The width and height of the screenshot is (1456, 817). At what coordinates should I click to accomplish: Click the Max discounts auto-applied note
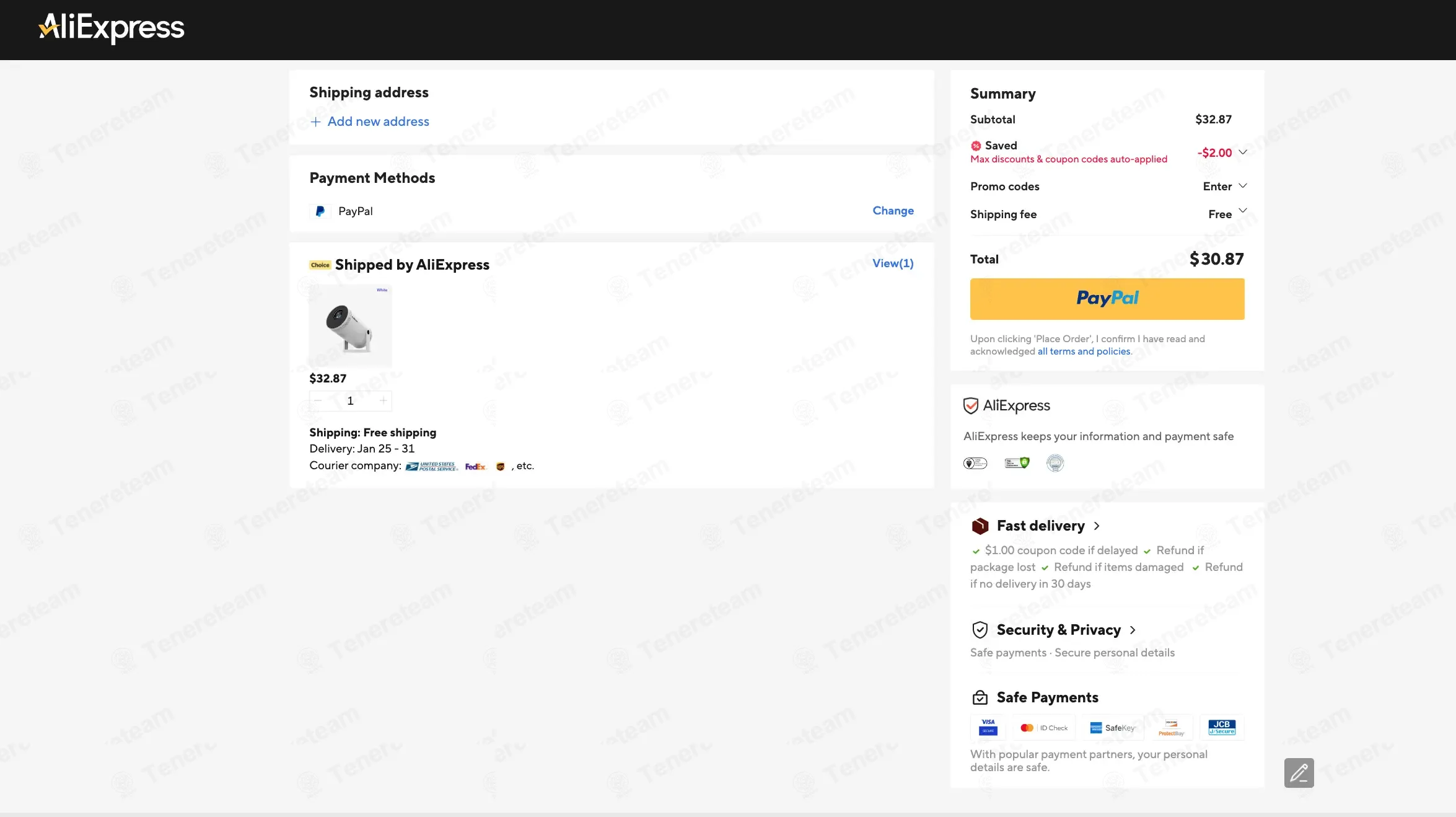point(1069,159)
